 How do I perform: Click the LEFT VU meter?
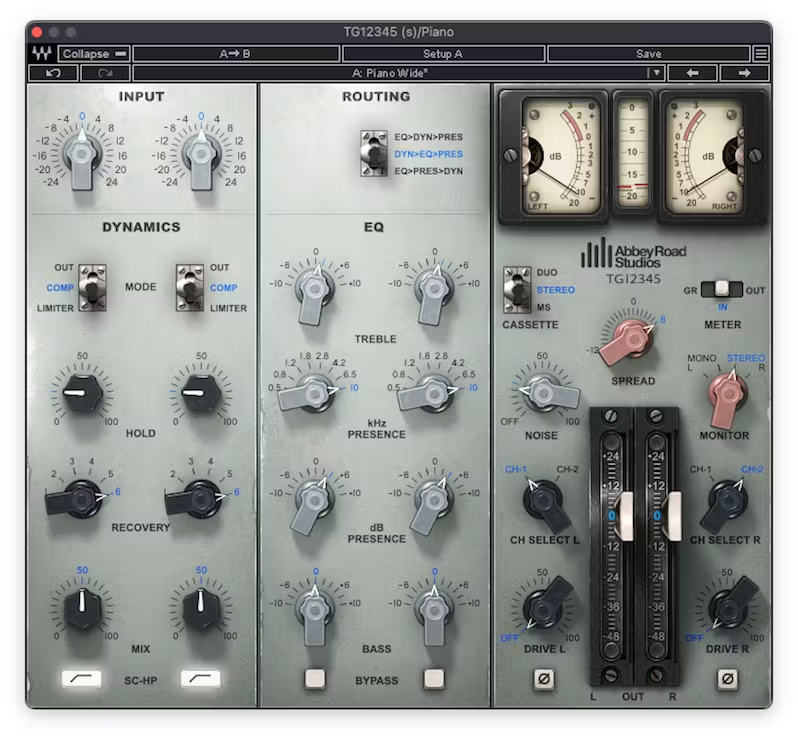point(555,156)
